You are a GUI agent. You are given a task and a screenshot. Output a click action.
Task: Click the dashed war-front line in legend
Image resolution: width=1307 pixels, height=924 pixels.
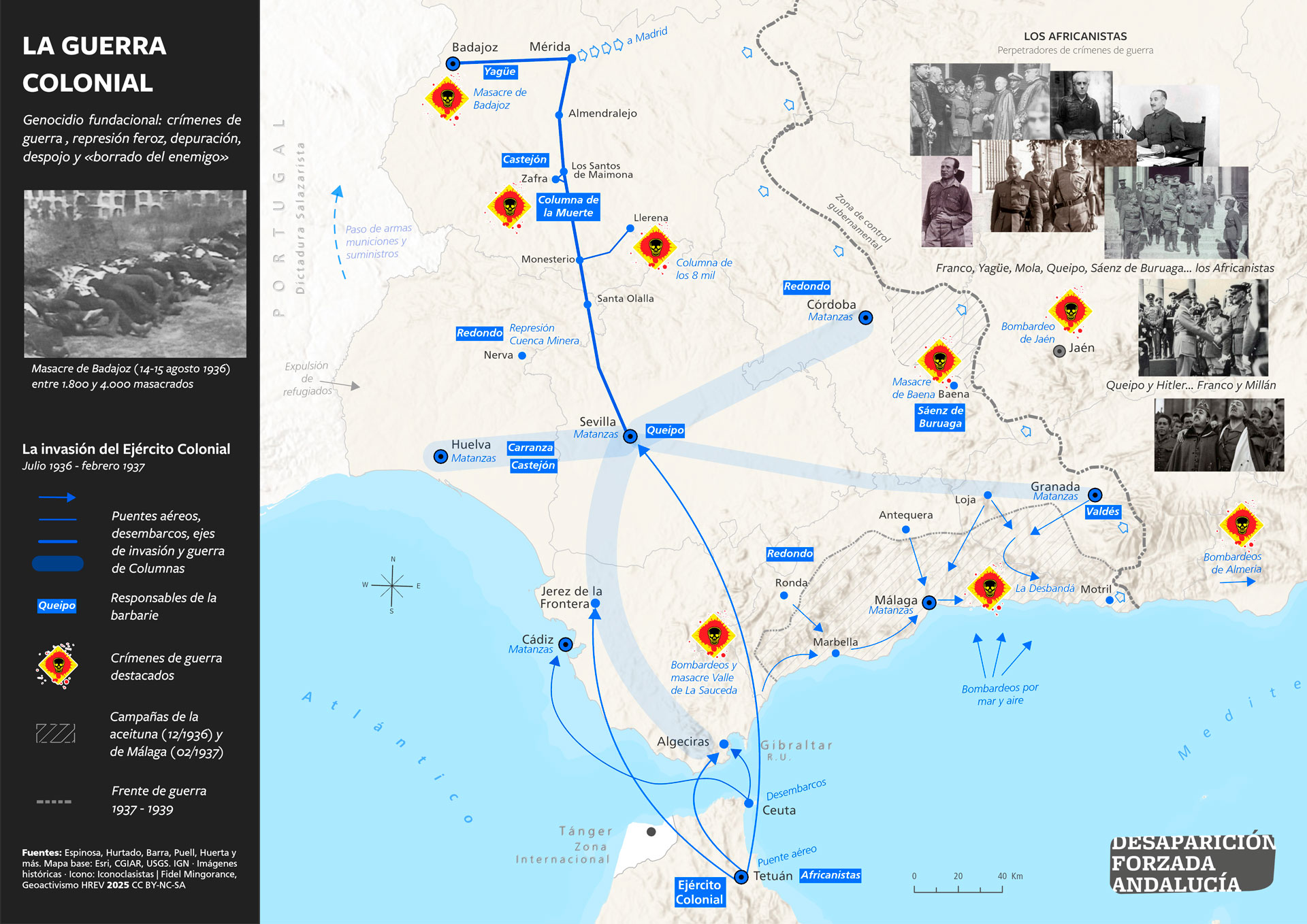click(x=54, y=802)
